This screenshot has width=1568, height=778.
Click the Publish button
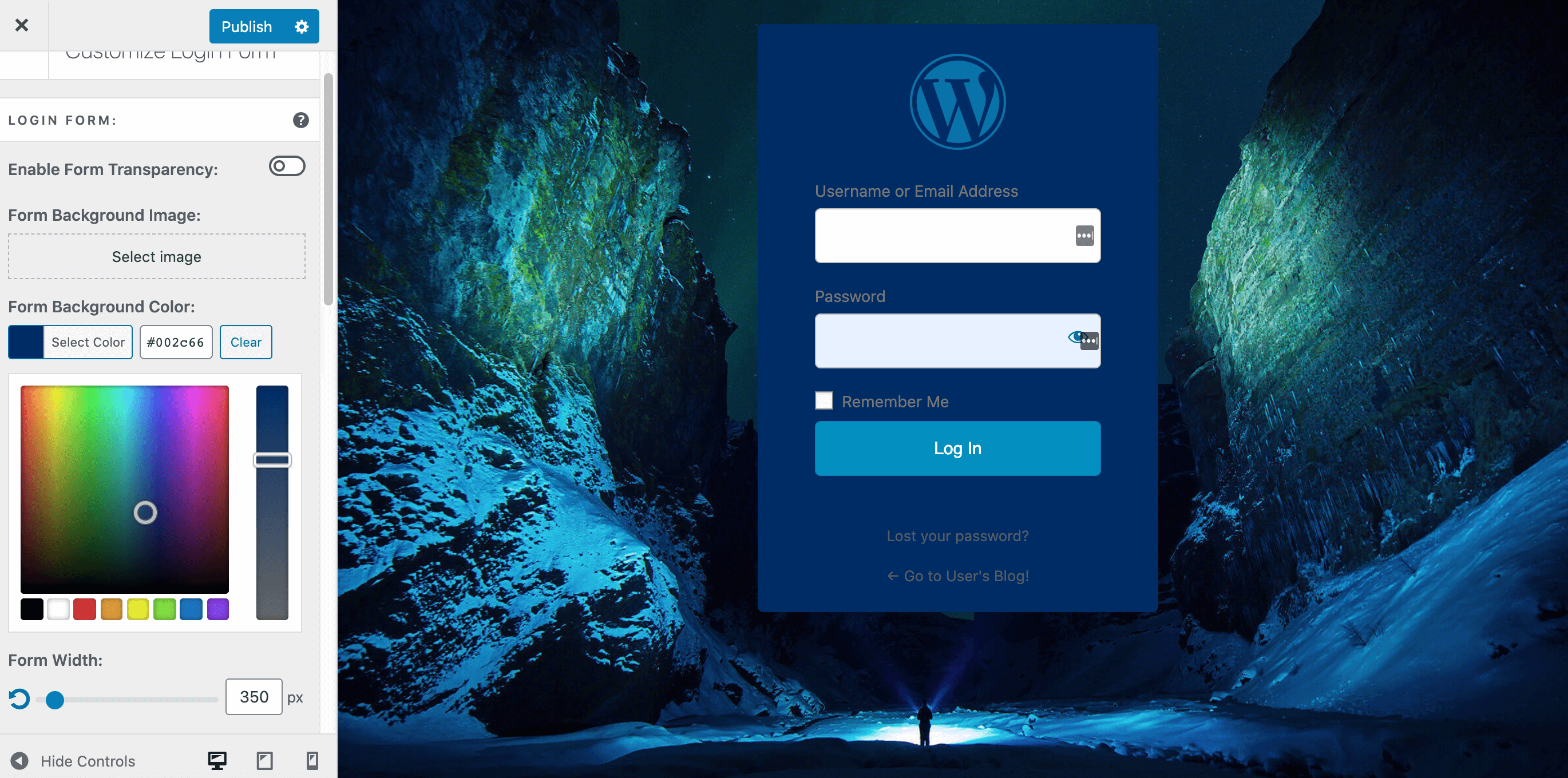247,27
